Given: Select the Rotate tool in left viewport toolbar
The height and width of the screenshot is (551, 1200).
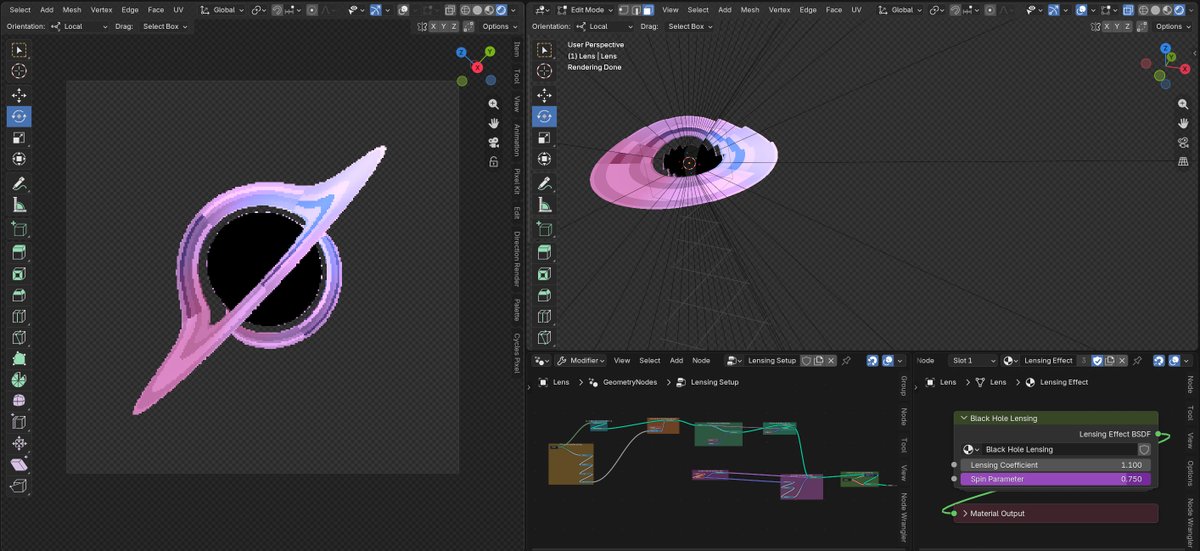Looking at the screenshot, I should [x=19, y=116].
